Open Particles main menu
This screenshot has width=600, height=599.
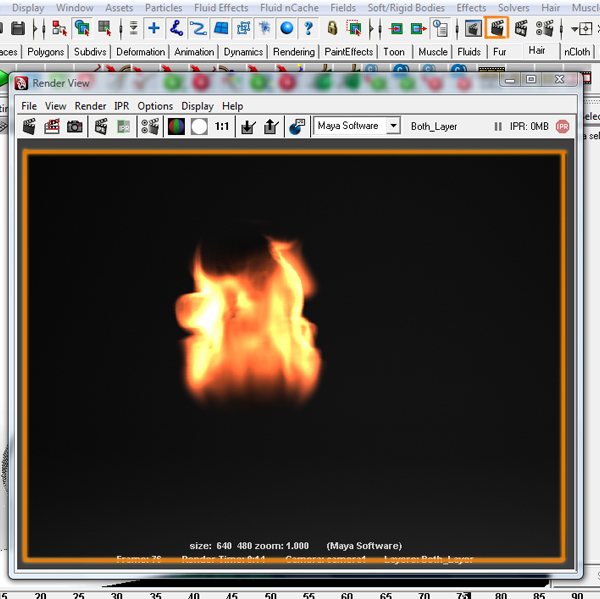(x=163, y=8)
